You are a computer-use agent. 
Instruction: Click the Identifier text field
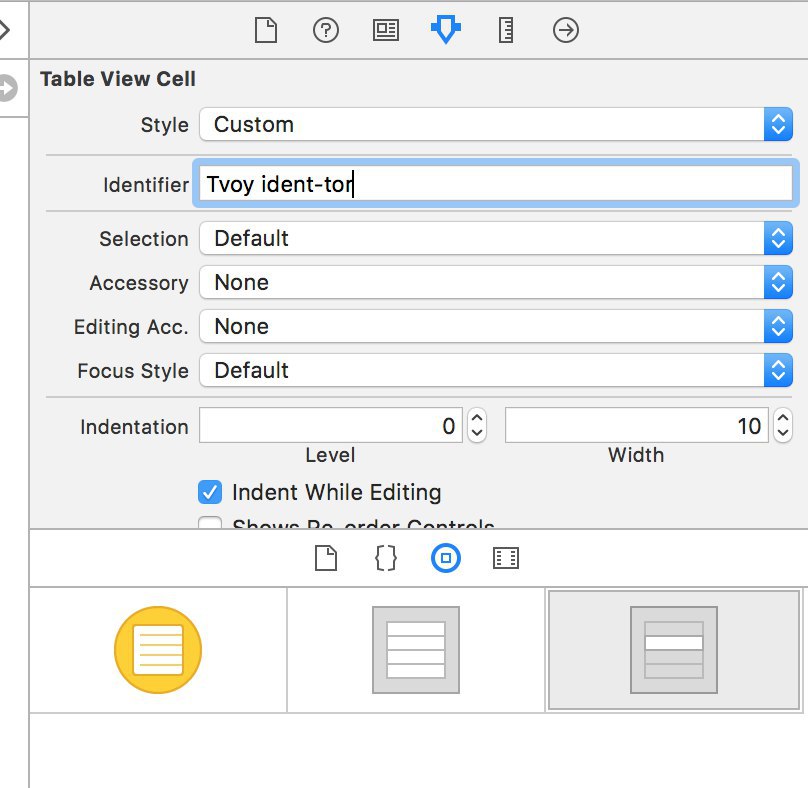(x=496, y=184)
